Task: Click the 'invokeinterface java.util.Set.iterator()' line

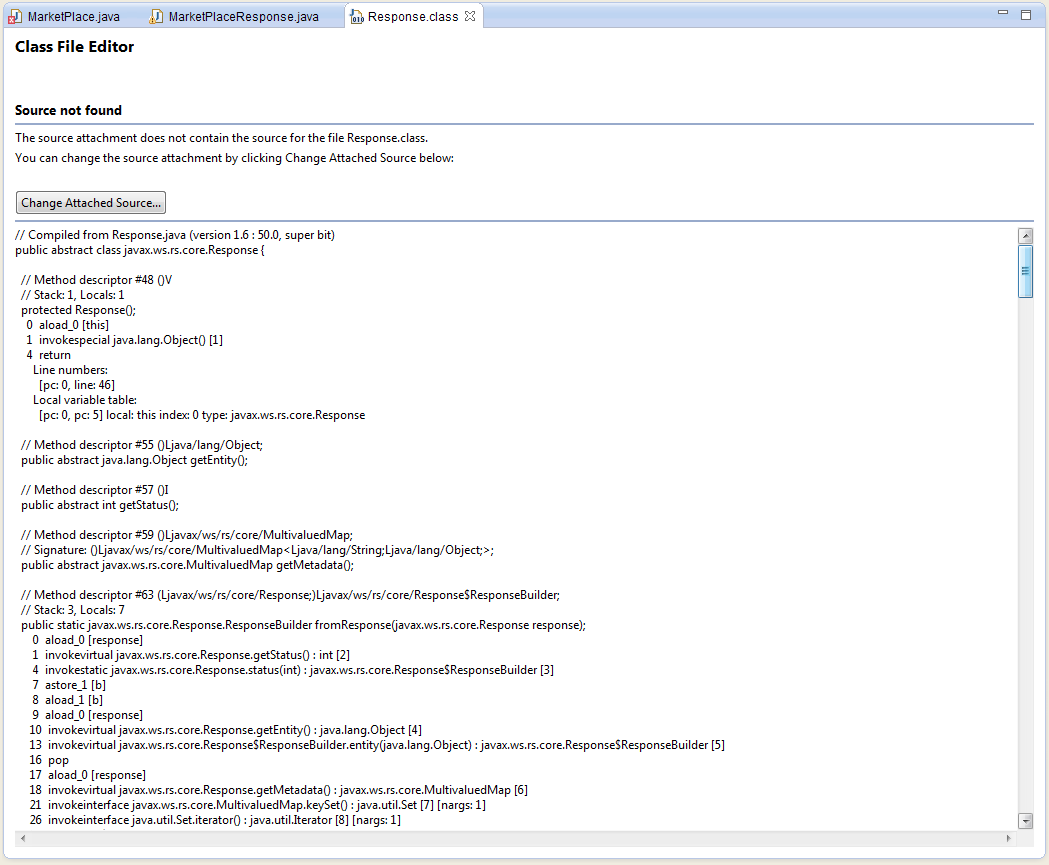Action: 215,820
